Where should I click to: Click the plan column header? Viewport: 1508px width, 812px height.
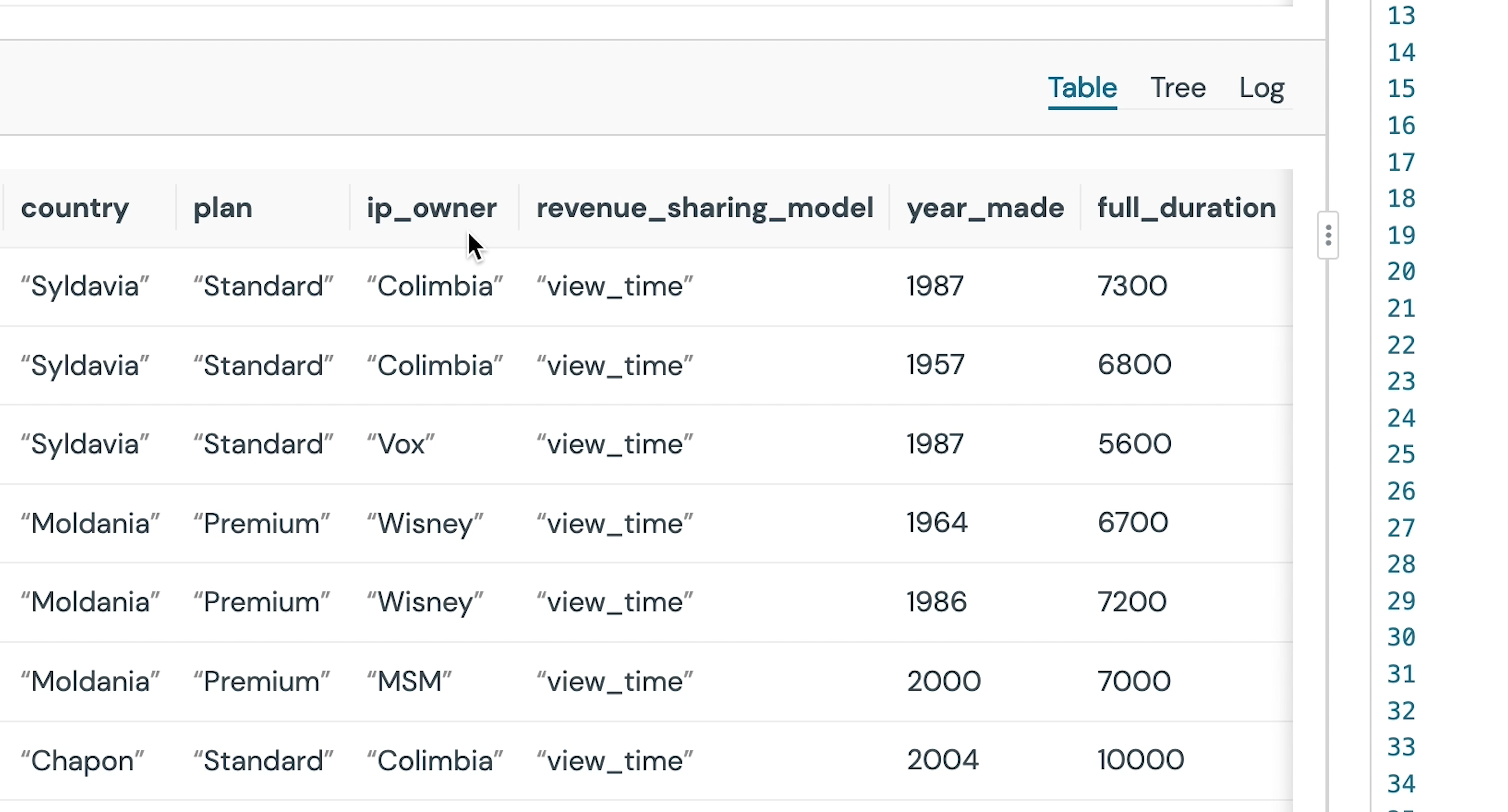click(223, 208)
